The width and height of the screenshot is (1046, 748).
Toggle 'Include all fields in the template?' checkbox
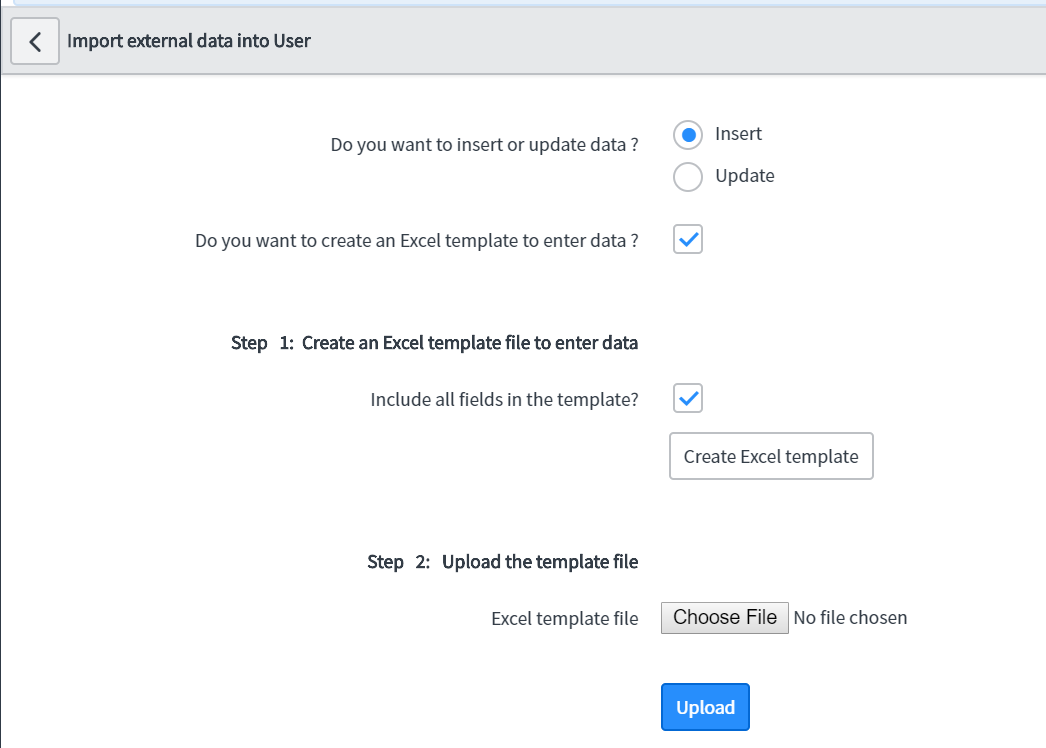687,398
